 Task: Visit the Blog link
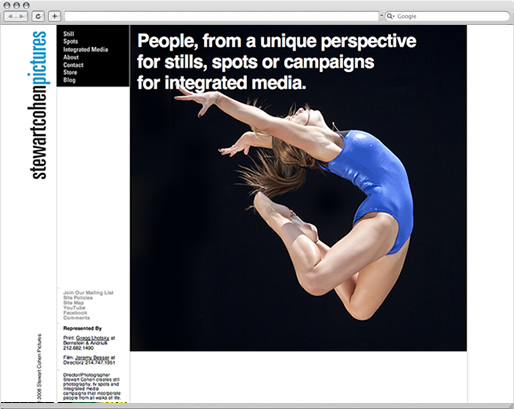69,80
